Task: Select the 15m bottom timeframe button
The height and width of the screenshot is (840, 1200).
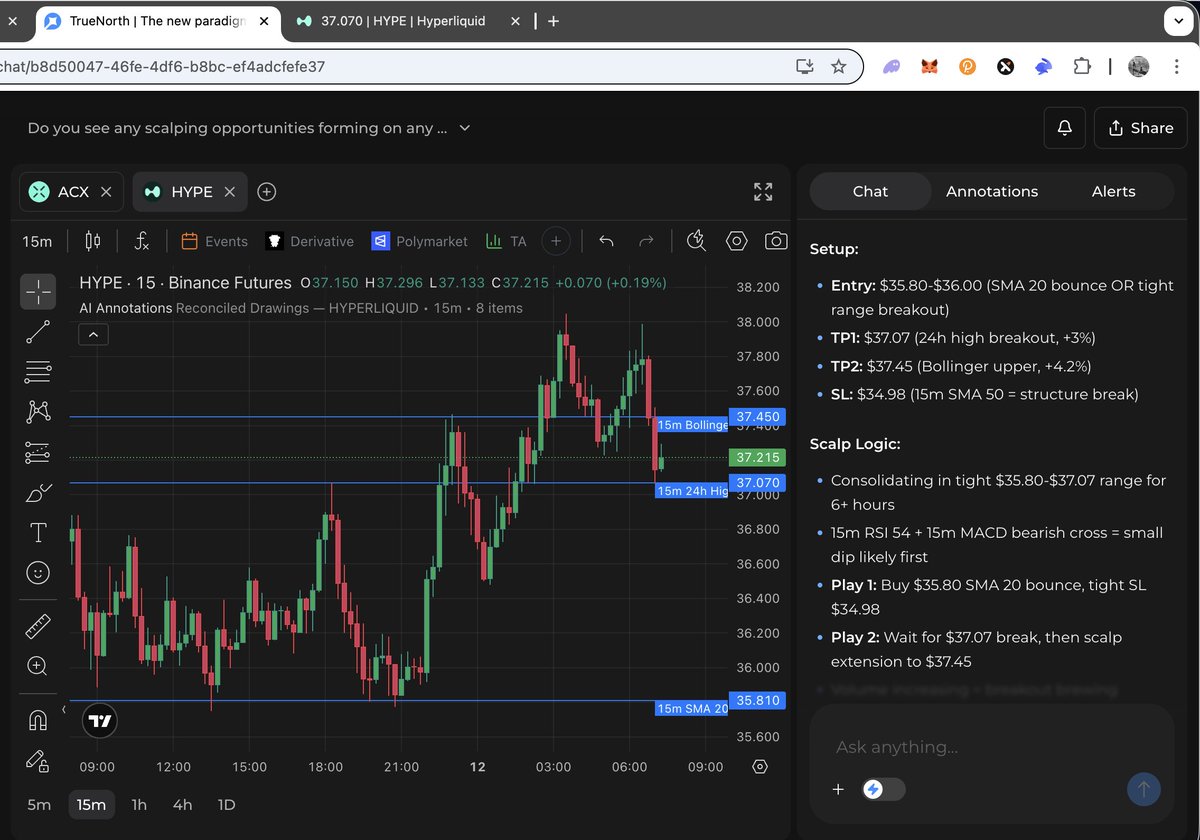Action: (x=91, y=804)
